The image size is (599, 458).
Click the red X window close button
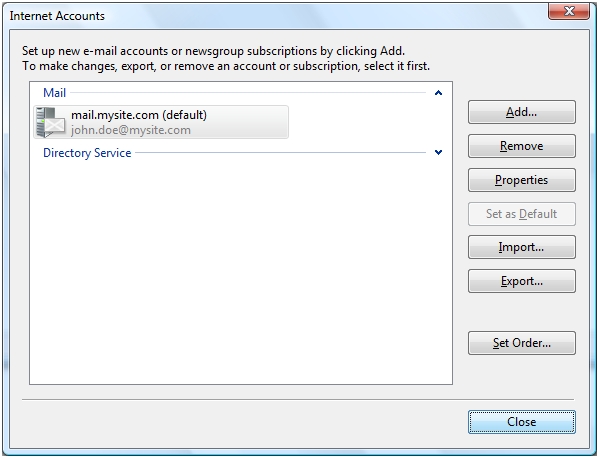[x=569, y=11]
